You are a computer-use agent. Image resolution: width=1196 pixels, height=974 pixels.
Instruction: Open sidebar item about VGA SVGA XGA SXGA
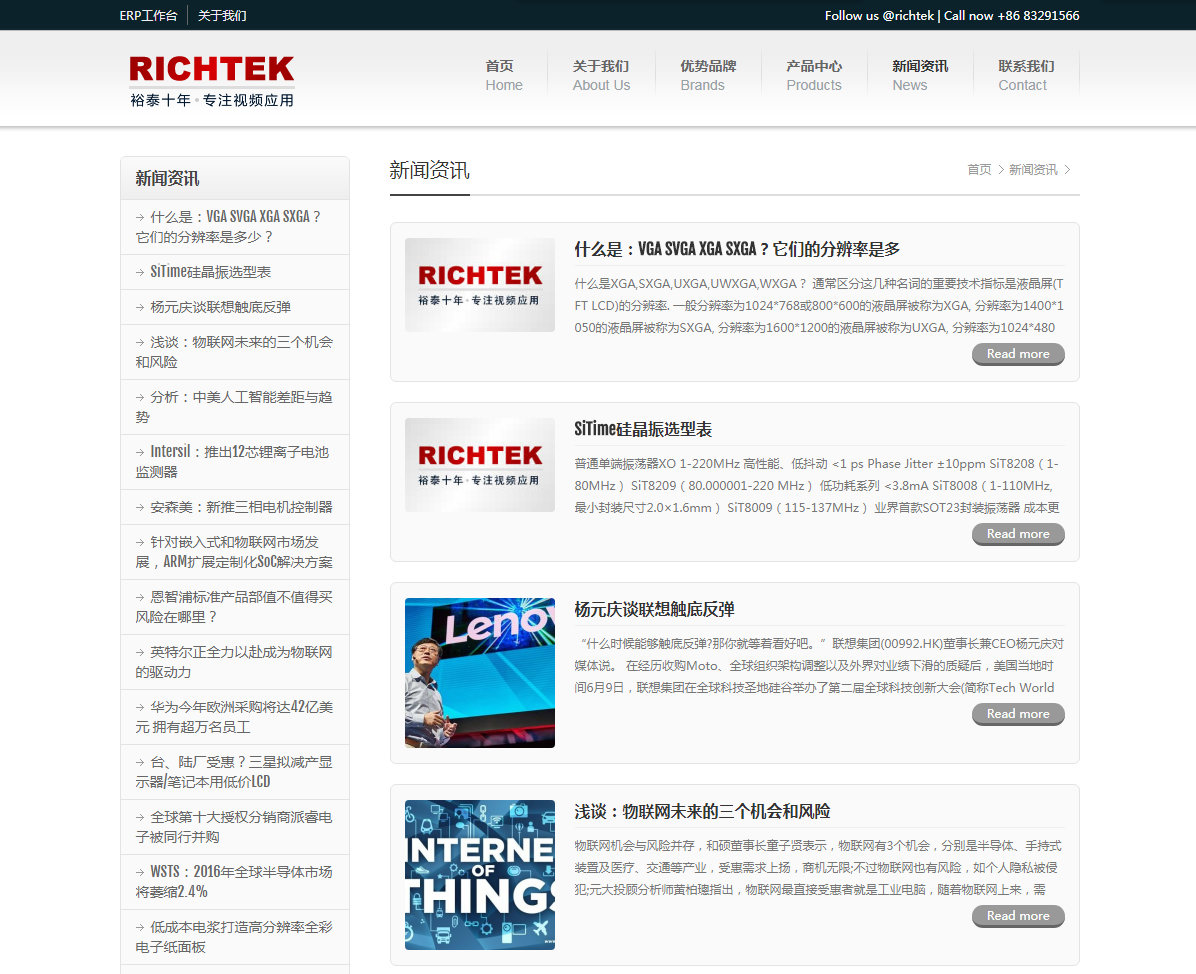235,227
